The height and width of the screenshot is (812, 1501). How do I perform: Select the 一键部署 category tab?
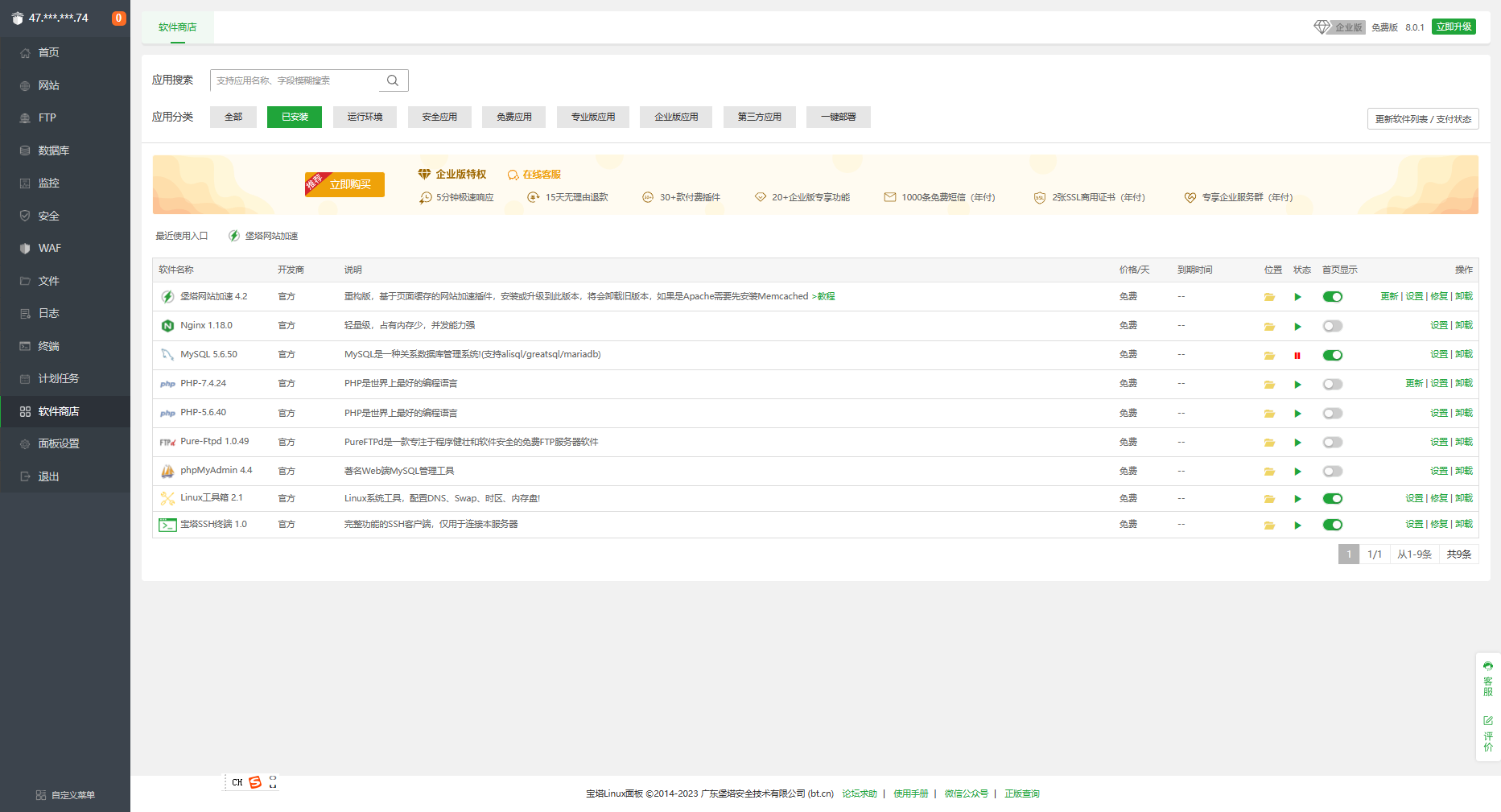pos(839,117)
